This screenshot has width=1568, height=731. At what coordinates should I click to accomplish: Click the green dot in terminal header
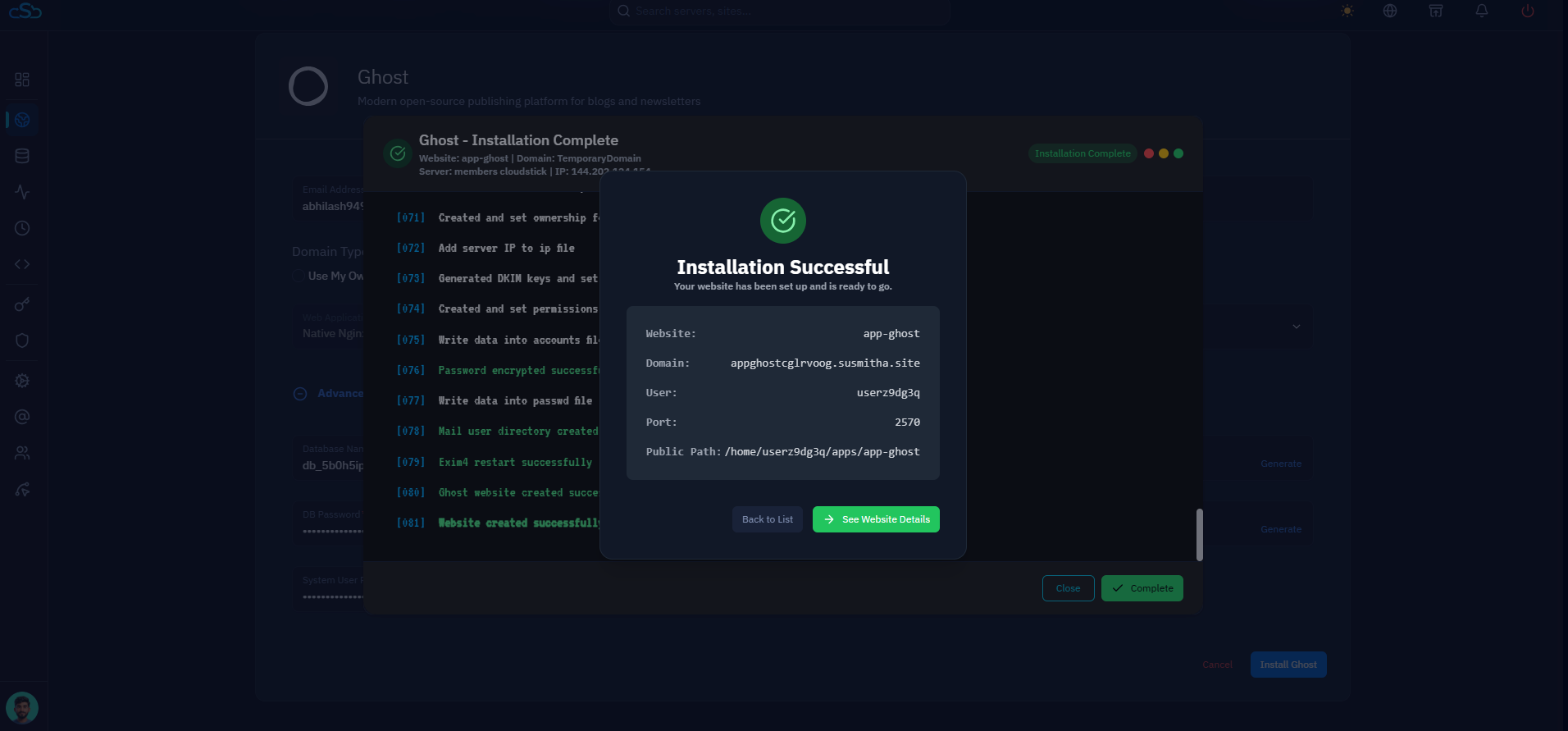coord(1178,153)
